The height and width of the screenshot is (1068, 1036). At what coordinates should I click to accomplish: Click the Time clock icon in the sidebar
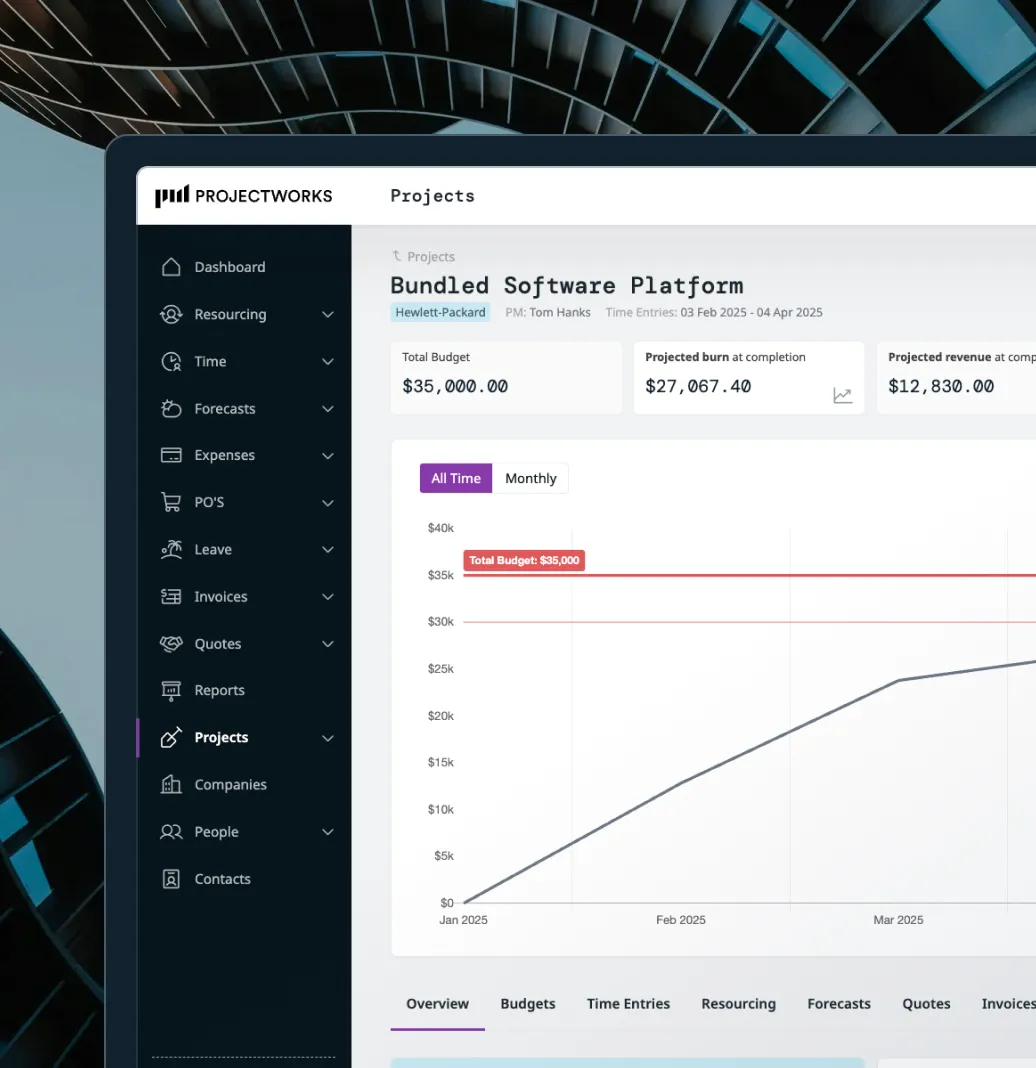(173, 361)
